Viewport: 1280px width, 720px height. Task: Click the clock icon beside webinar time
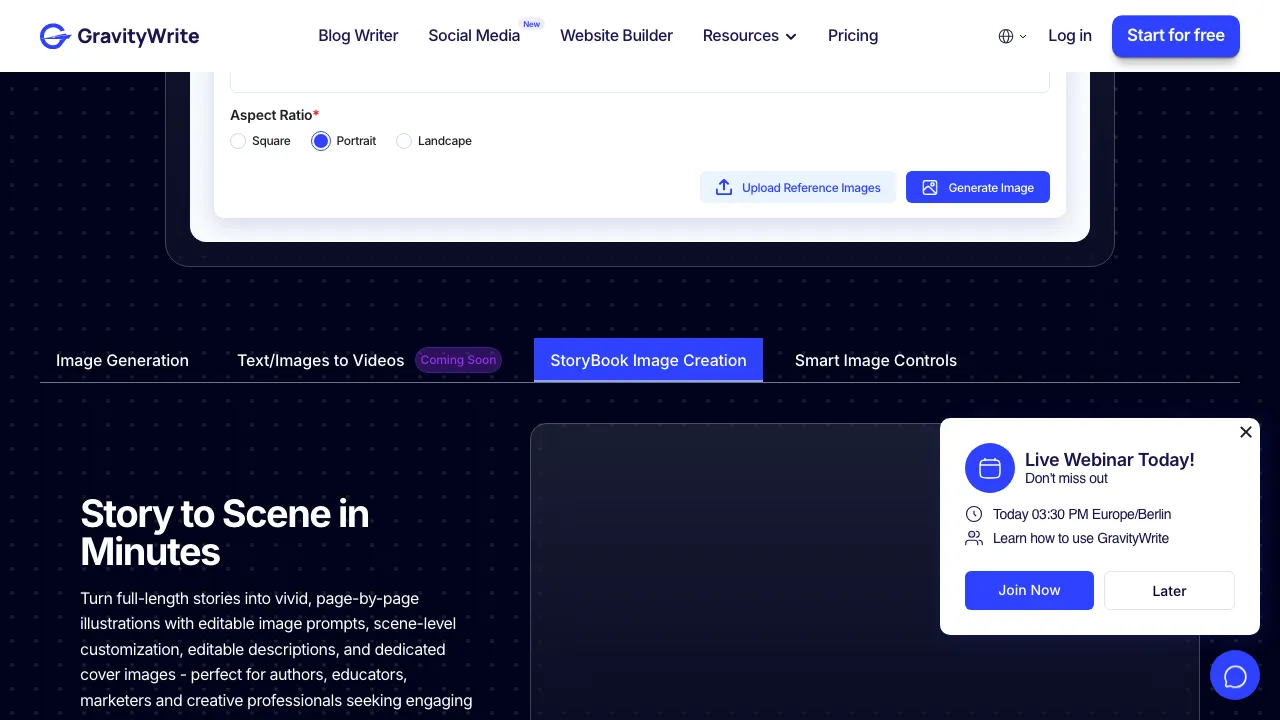[974, 514]
